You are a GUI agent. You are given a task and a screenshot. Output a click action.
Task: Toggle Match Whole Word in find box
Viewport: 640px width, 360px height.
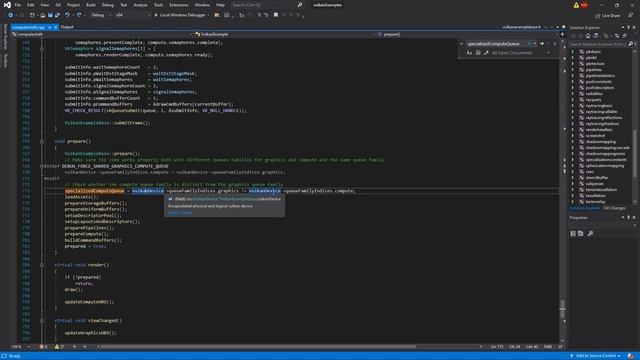coord(478,53)
